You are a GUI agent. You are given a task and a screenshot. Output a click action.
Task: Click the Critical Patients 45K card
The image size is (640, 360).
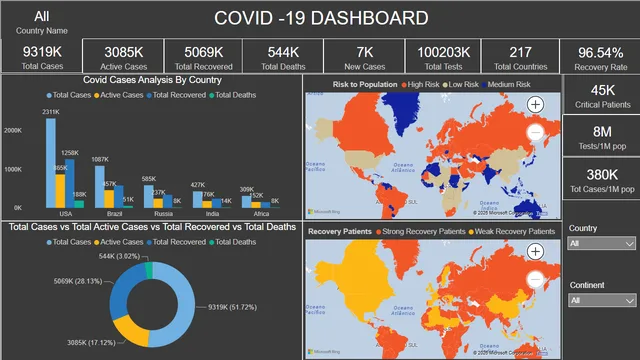point(602,95)
